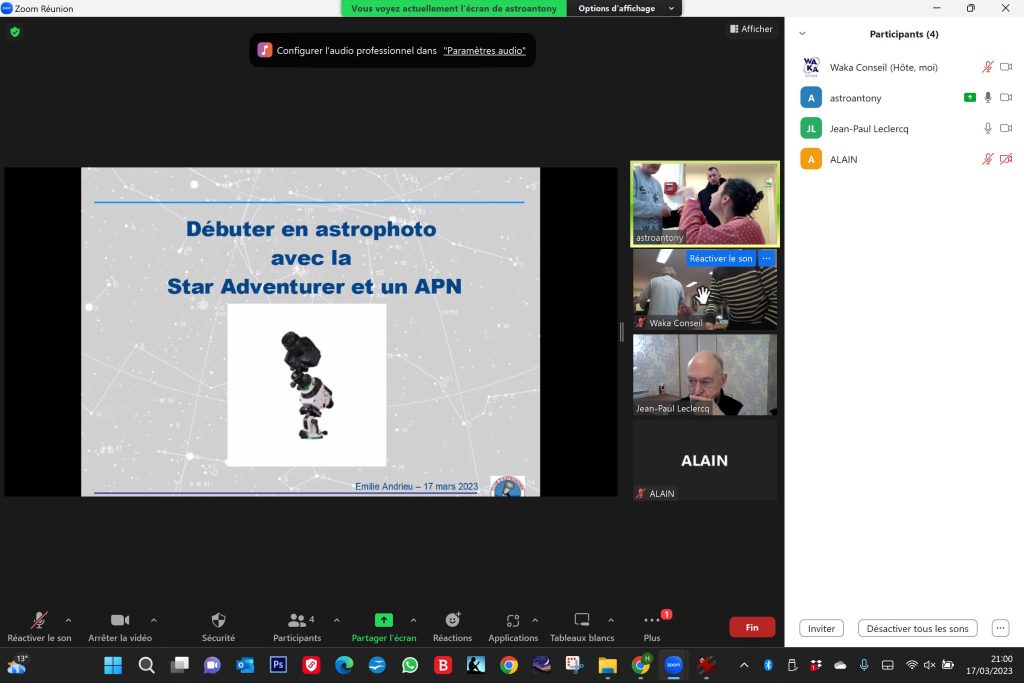Stop camera with Arrêter la vidéo
1024x683 pixels.
pyautogui.click(x=120, y=627)
